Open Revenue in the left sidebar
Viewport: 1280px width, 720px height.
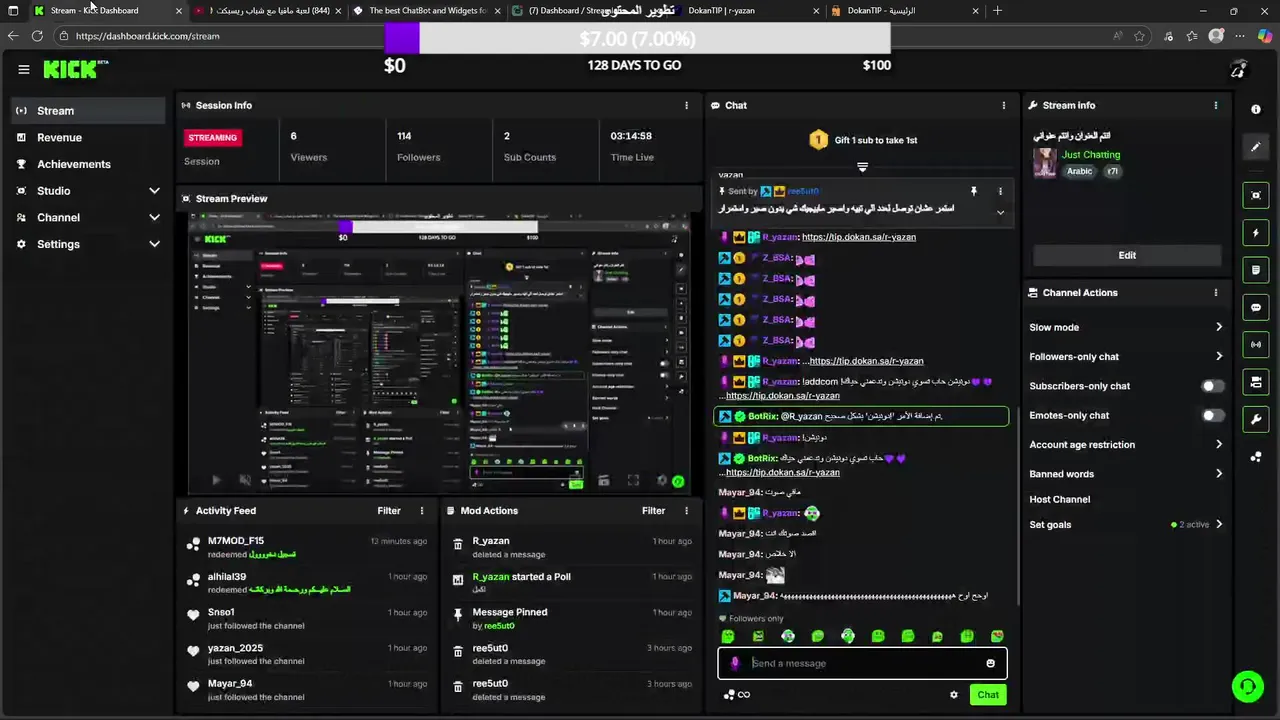[x=88, y=138]
